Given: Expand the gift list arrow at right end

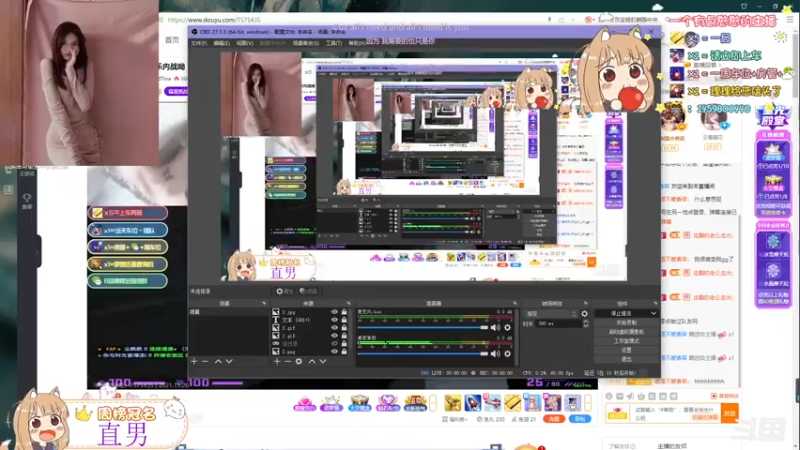Looking at the screenshot, I should tap(588, 403).
